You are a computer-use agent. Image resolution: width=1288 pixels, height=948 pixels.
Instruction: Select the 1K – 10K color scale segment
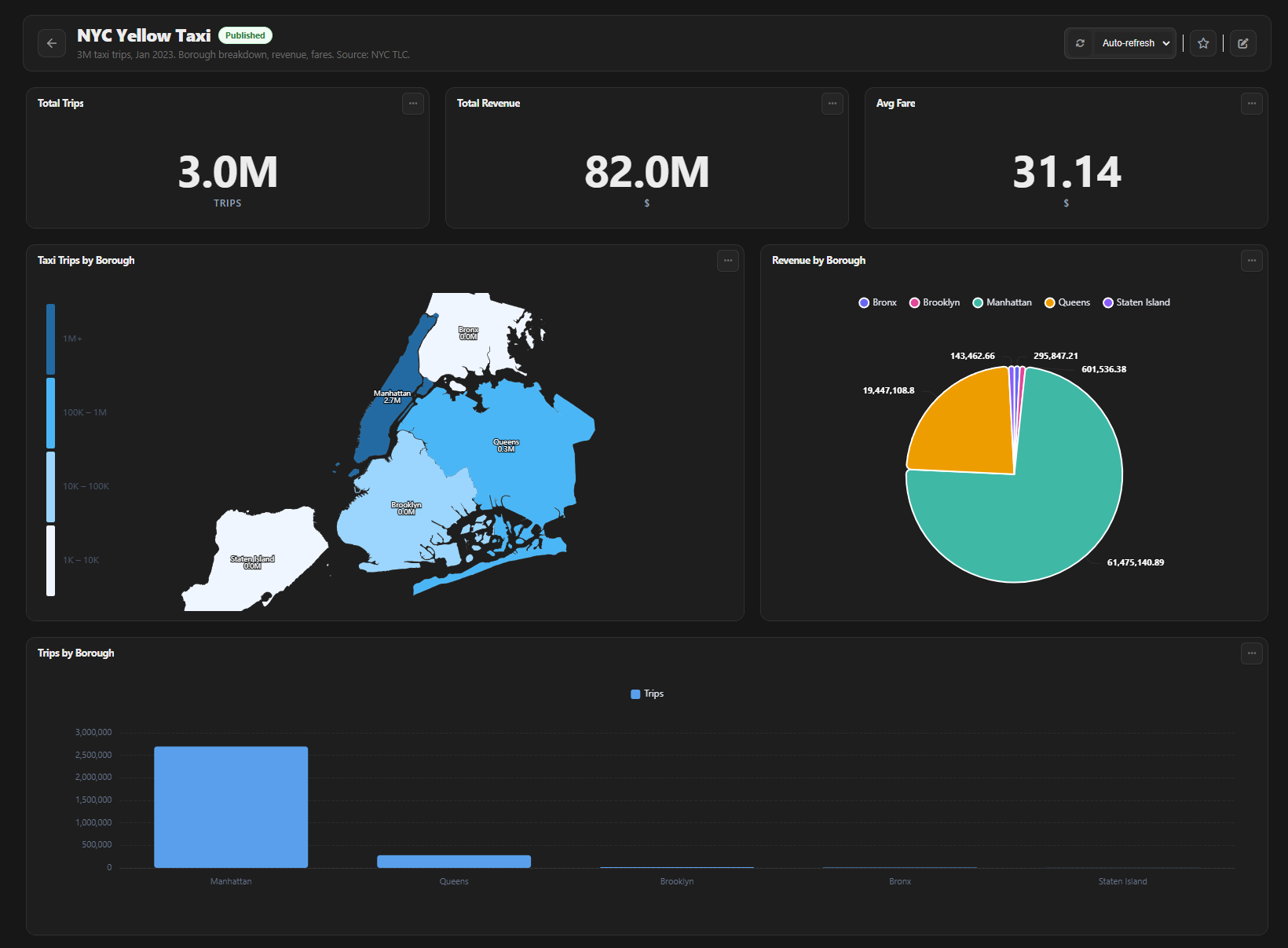coord(51,561)
